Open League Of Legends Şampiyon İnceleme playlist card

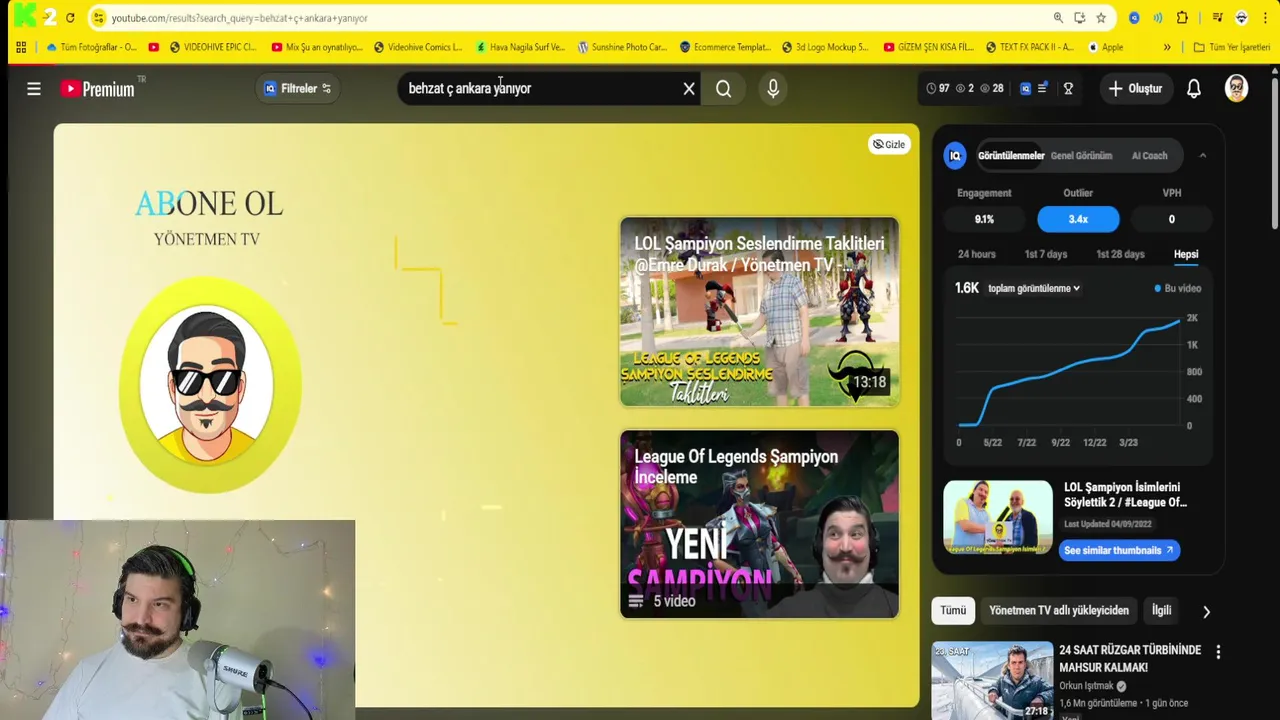(x=759, y=524)
